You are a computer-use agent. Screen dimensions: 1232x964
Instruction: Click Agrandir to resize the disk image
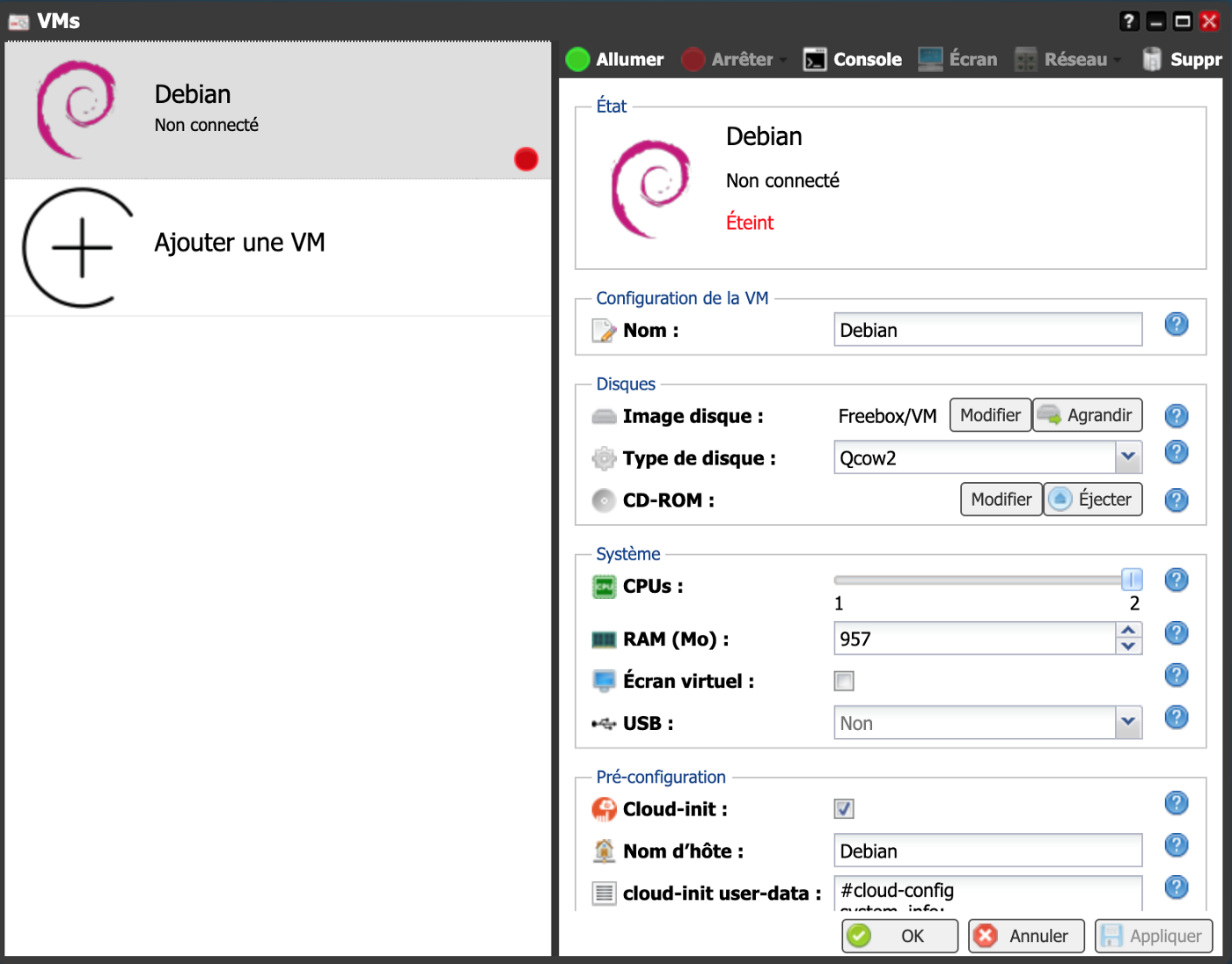coord(1087,415)
